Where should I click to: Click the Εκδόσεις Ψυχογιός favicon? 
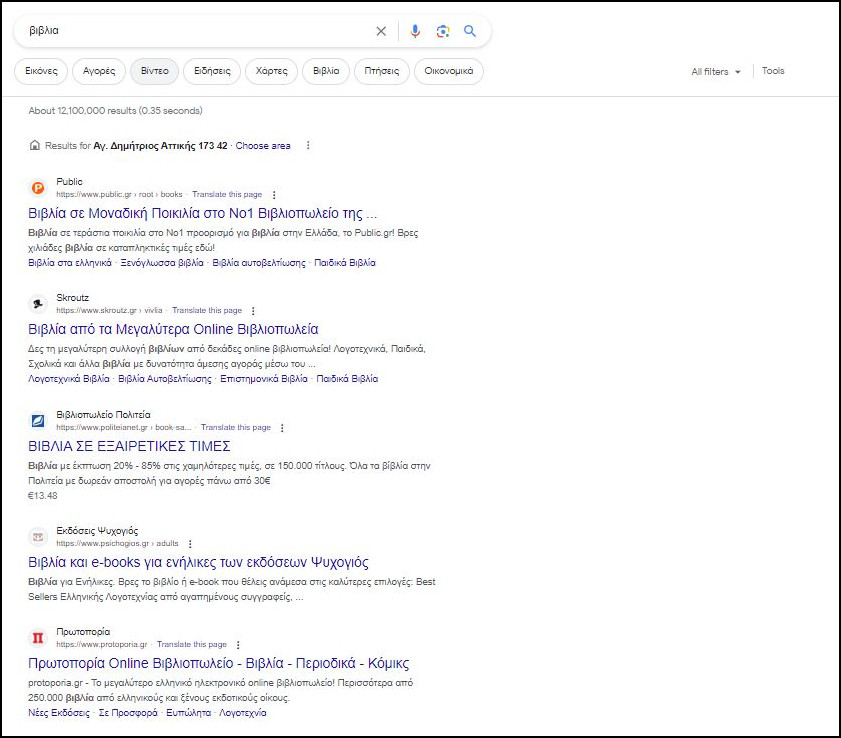[x=38, y=536]
